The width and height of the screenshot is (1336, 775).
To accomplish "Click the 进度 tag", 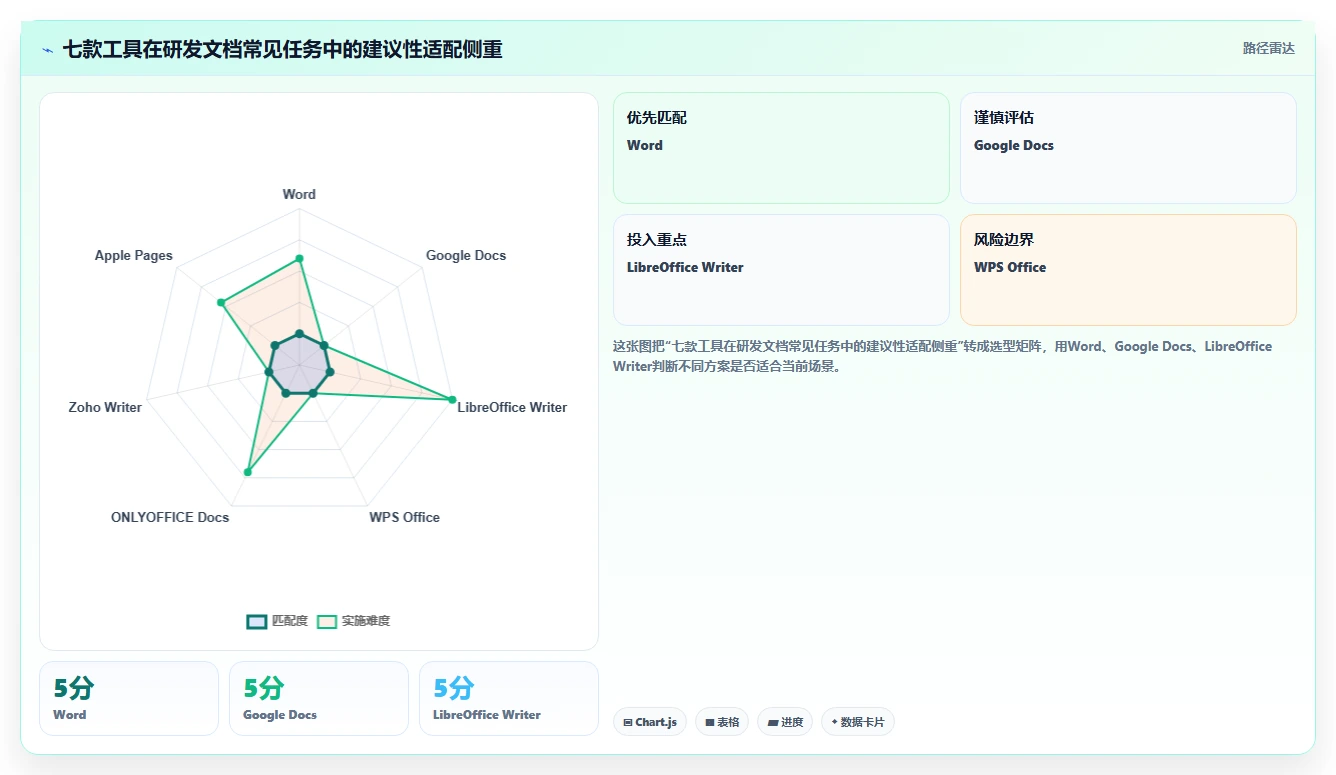I will pyautogui.click(x=785, y=722).
